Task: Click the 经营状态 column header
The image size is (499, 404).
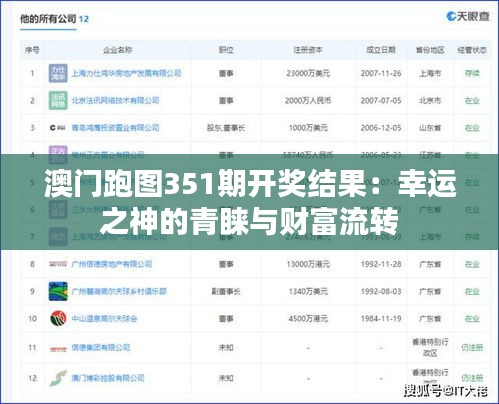Action: (x=472, y=50)
